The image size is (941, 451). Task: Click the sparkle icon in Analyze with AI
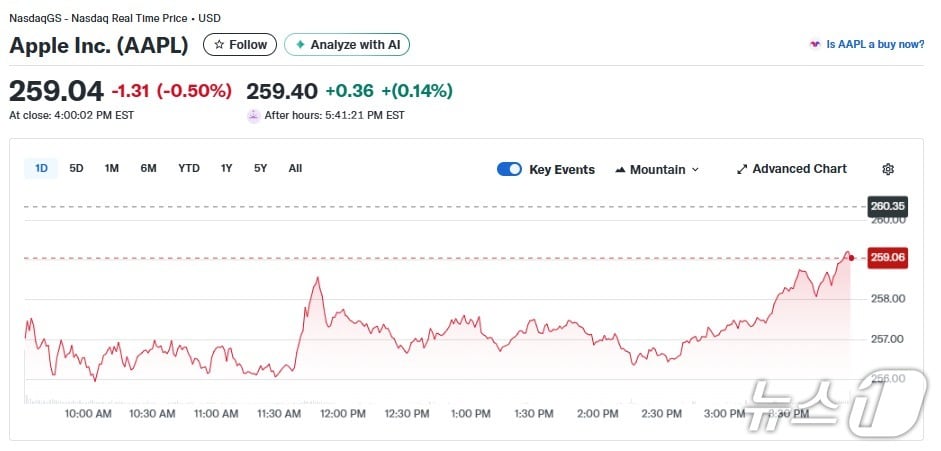coord(300,45)
